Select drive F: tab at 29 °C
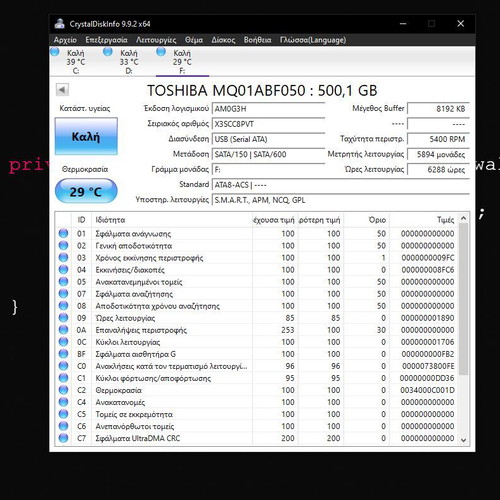The image size is (500, 500). (x=182, y=62)
